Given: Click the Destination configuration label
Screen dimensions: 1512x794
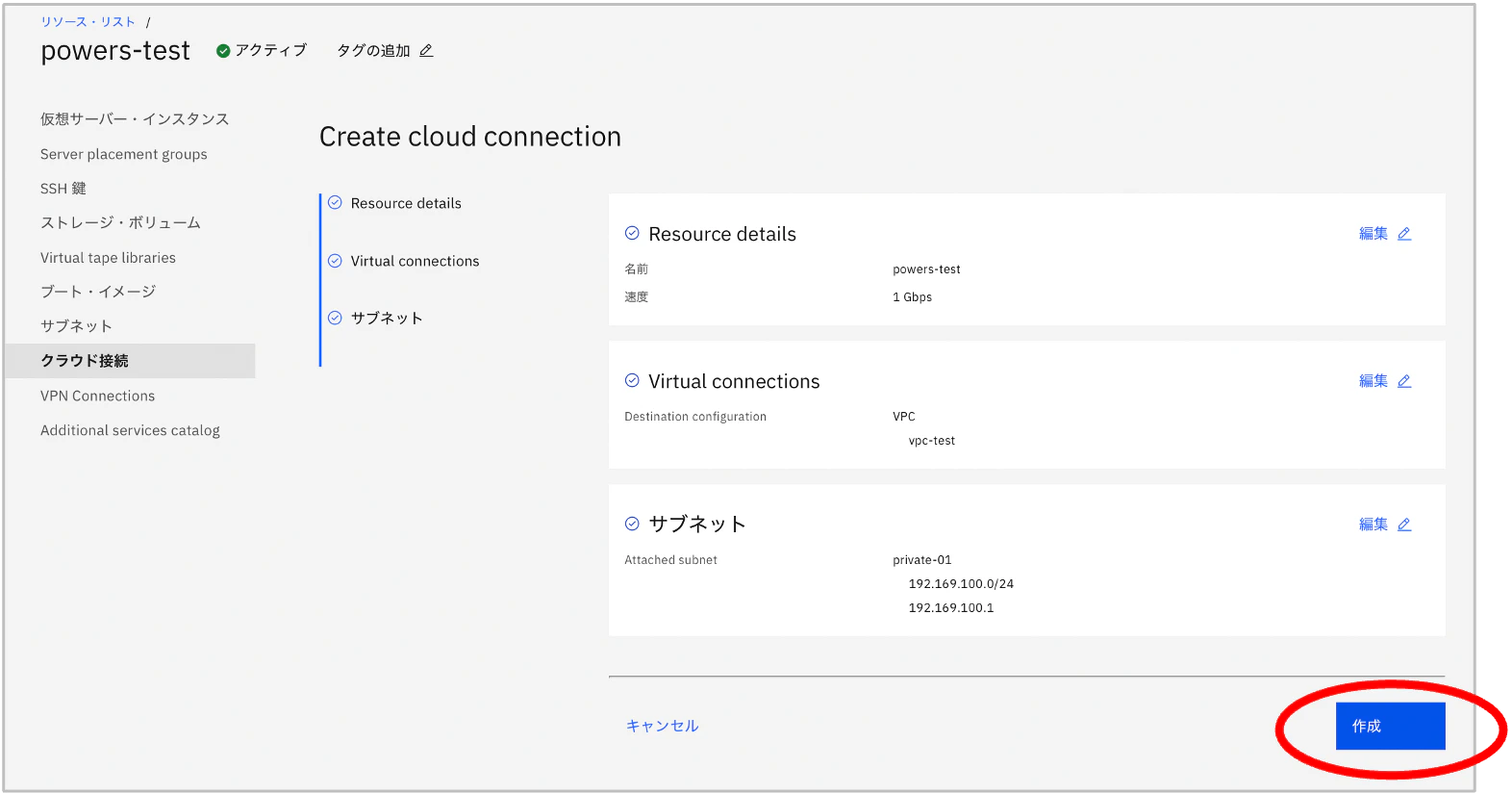Looking at the screenshot, I should [695, 417].
